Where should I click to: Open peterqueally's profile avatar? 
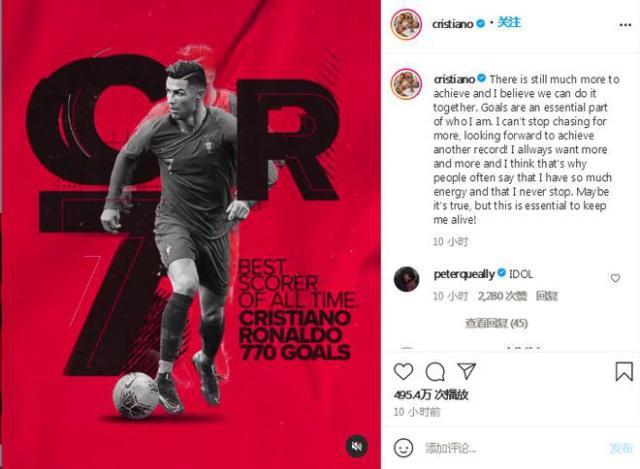coord(407,279)
